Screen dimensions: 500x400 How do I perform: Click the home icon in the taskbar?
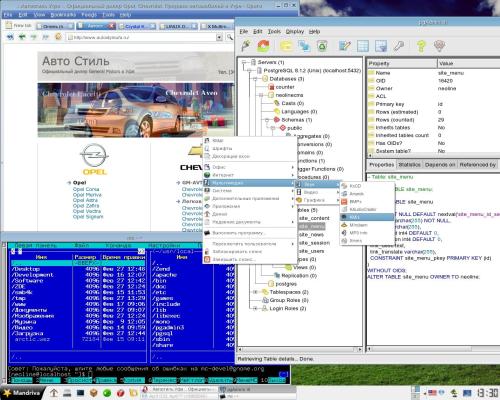54,393
